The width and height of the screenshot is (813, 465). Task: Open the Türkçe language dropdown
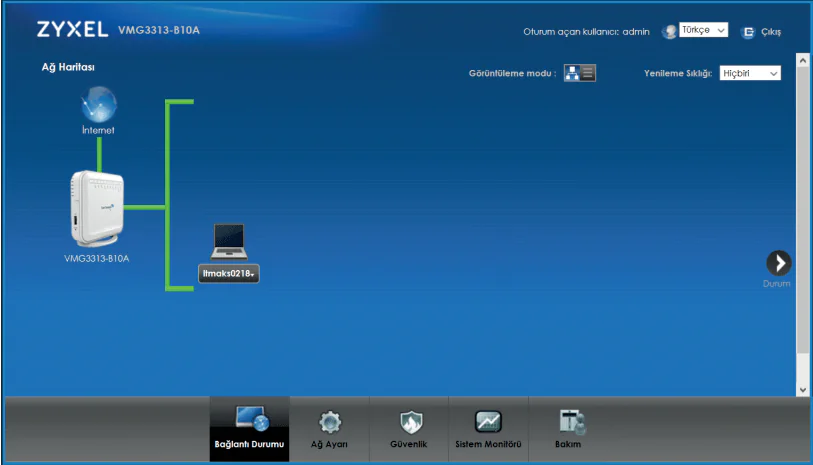(703, 31)
